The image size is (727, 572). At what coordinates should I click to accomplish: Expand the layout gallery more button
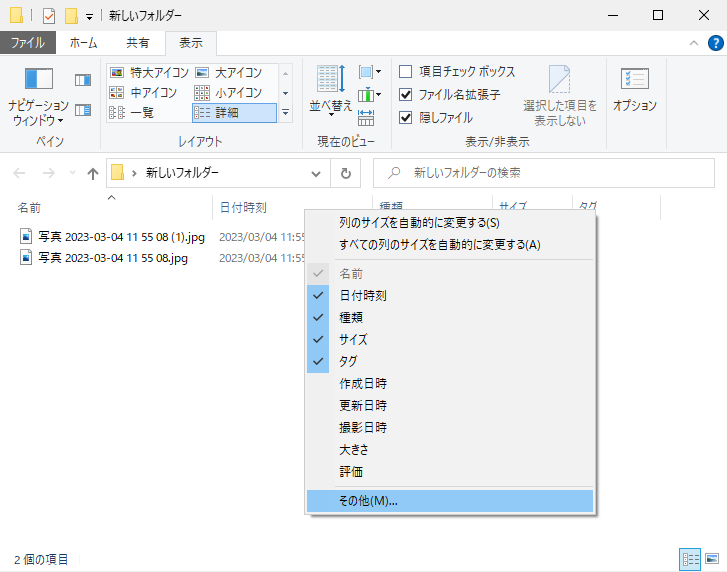(286, 113)
